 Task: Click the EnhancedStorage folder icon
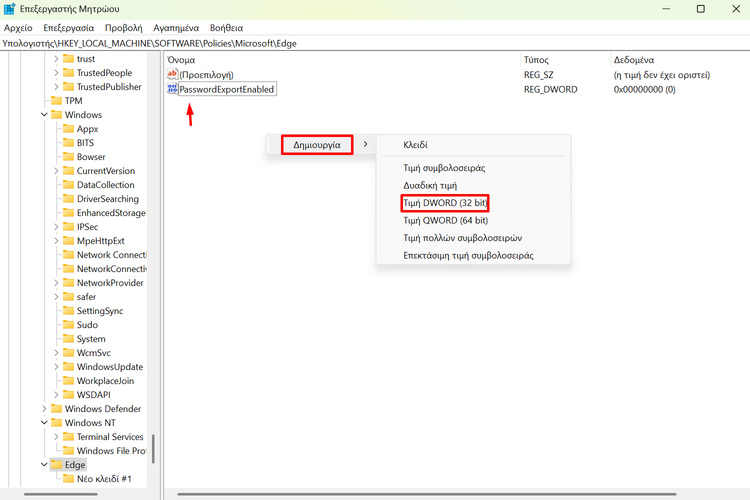point(68,212)
